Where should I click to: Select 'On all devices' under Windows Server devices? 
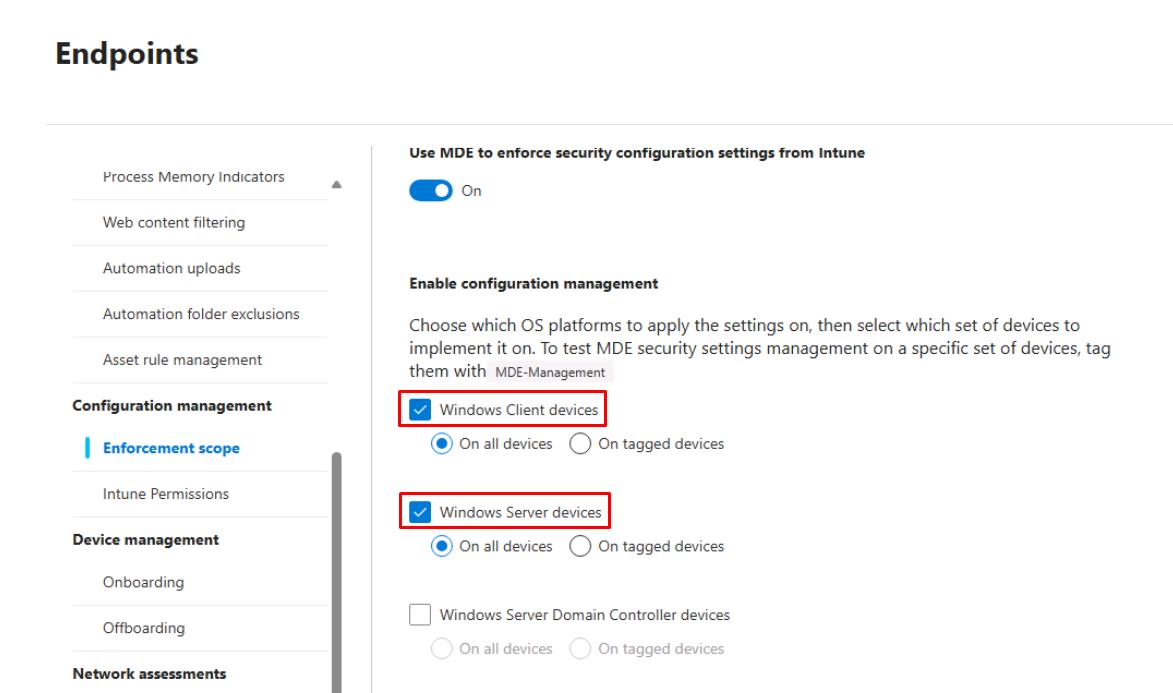pos(442,547)
